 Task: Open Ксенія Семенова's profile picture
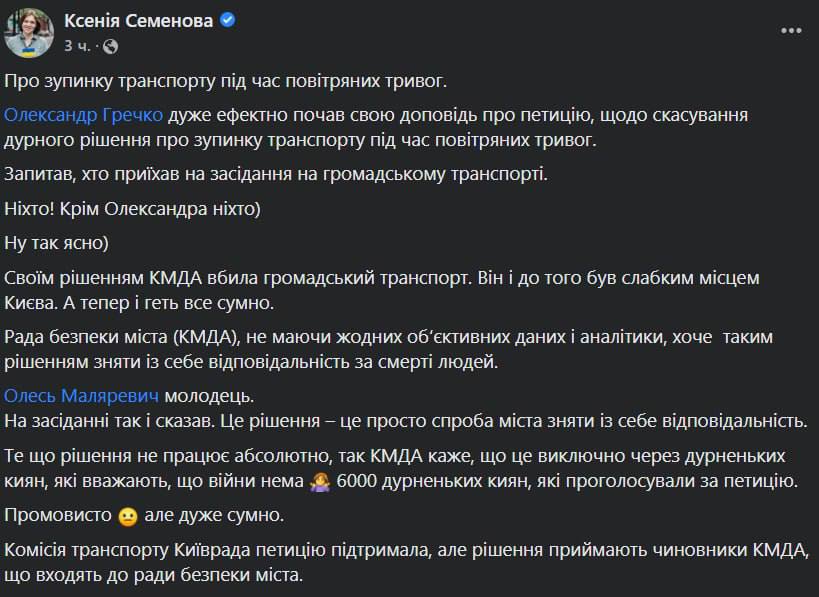[x=28, y=31]
